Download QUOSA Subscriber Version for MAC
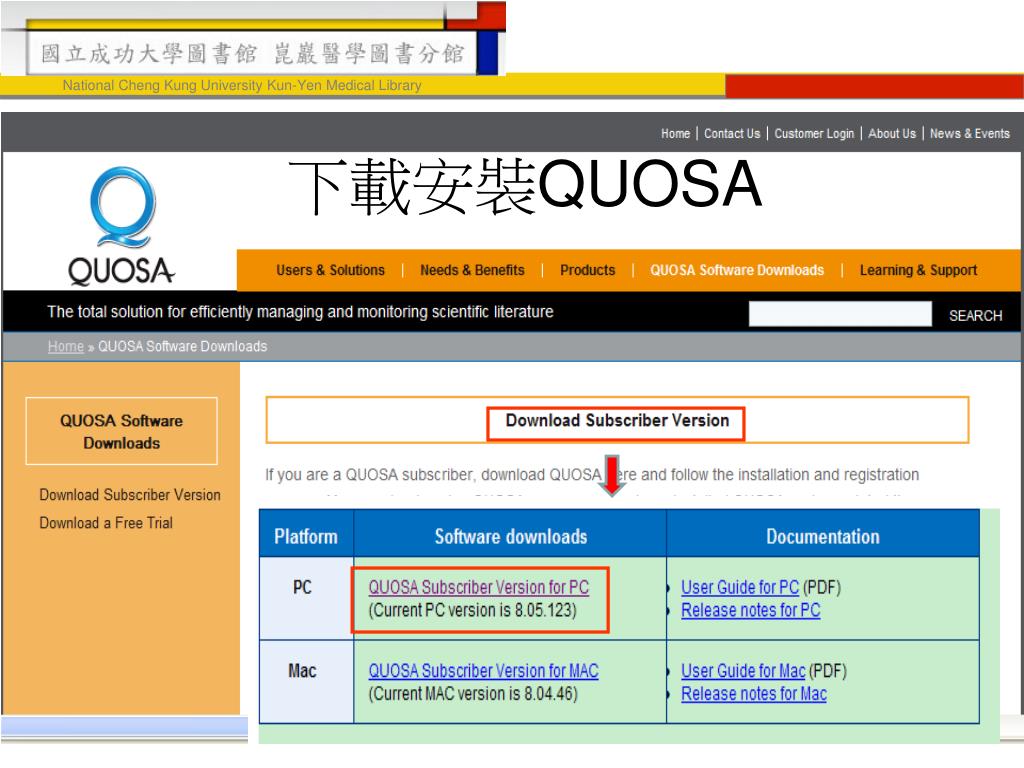The height and width of the screenshot is (768, 1024). pyautogui.click(x=483, y=671)
